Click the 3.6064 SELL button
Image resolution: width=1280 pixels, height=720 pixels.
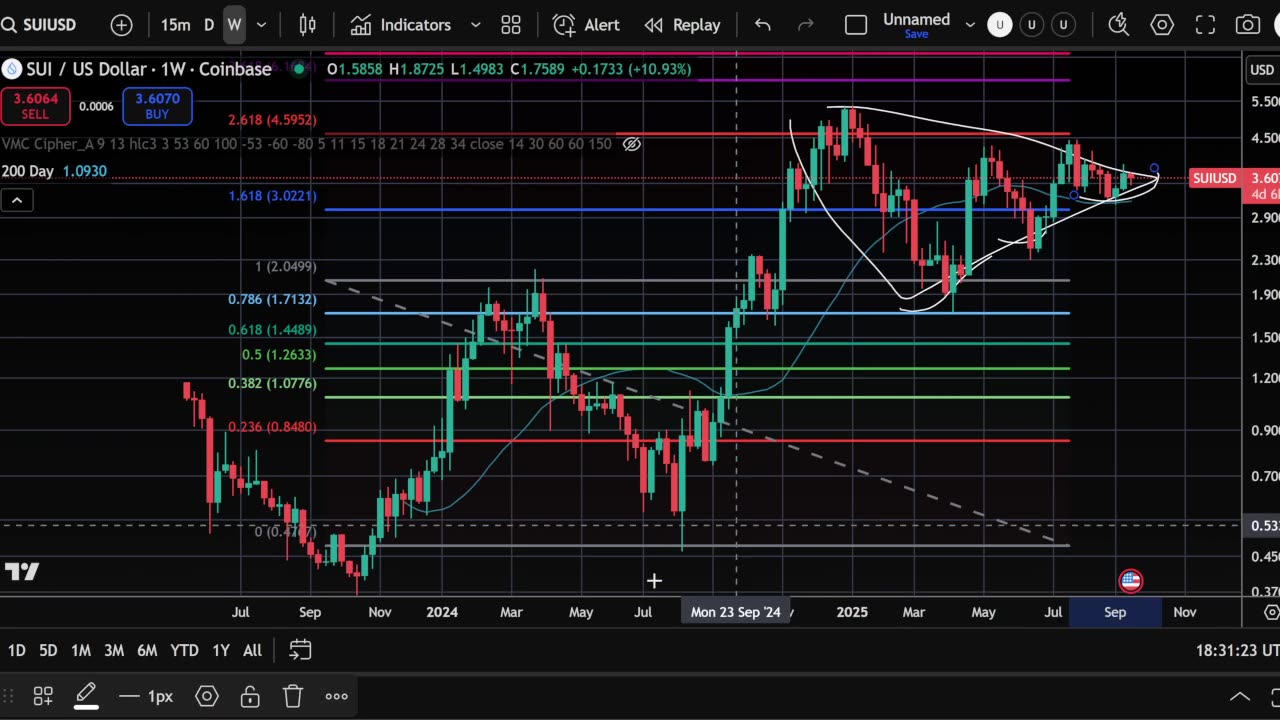click(x=35, y=106)
